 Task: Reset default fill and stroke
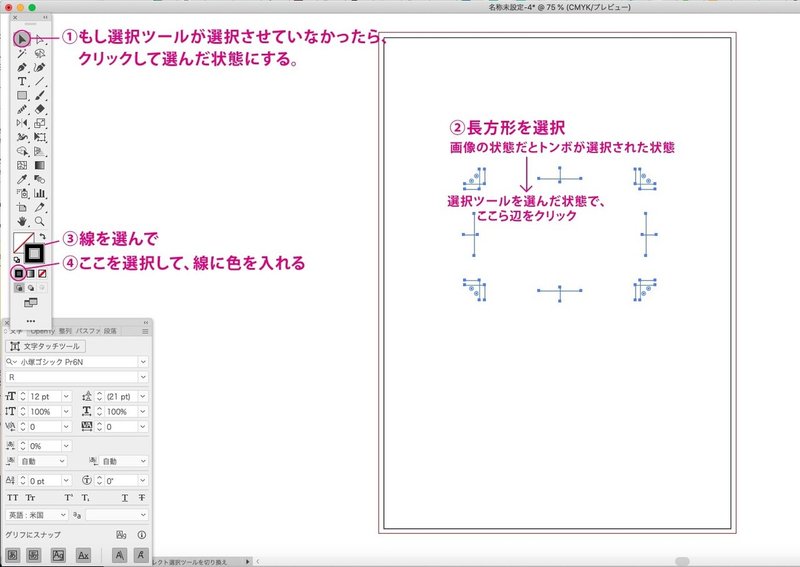[x=17, y=260]
